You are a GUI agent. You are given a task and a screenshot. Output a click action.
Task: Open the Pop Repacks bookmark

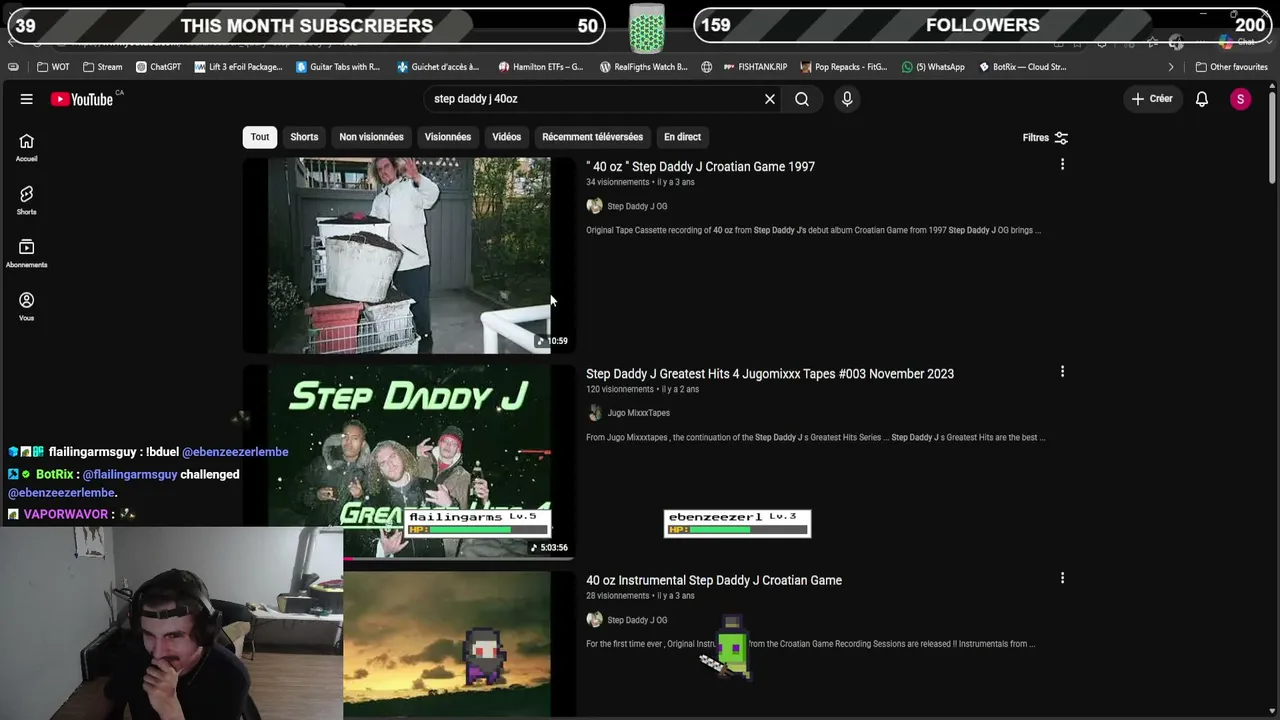click(842, 67)
